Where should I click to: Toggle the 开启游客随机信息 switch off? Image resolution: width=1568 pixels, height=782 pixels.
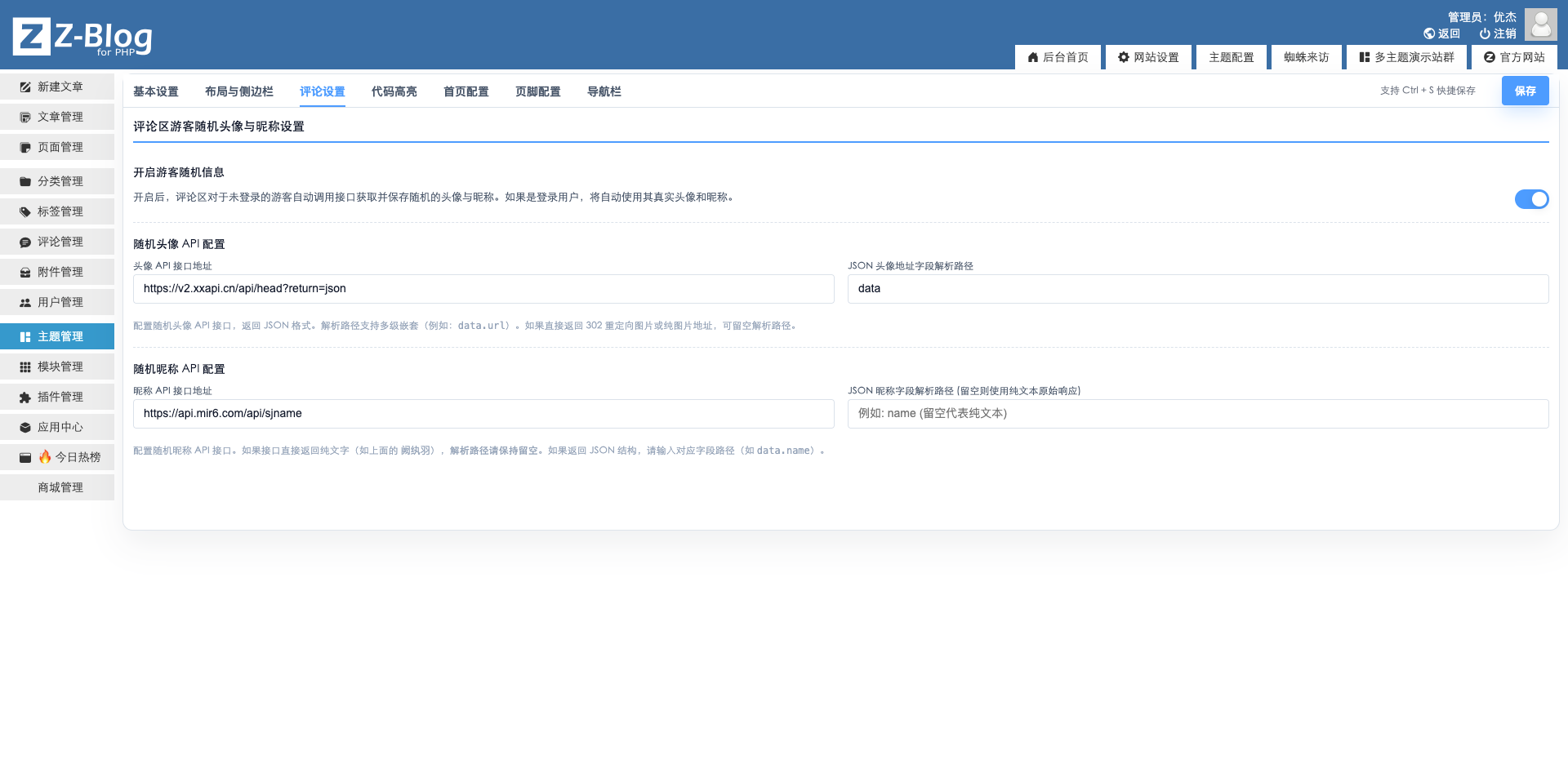(x=1531, y=199)
